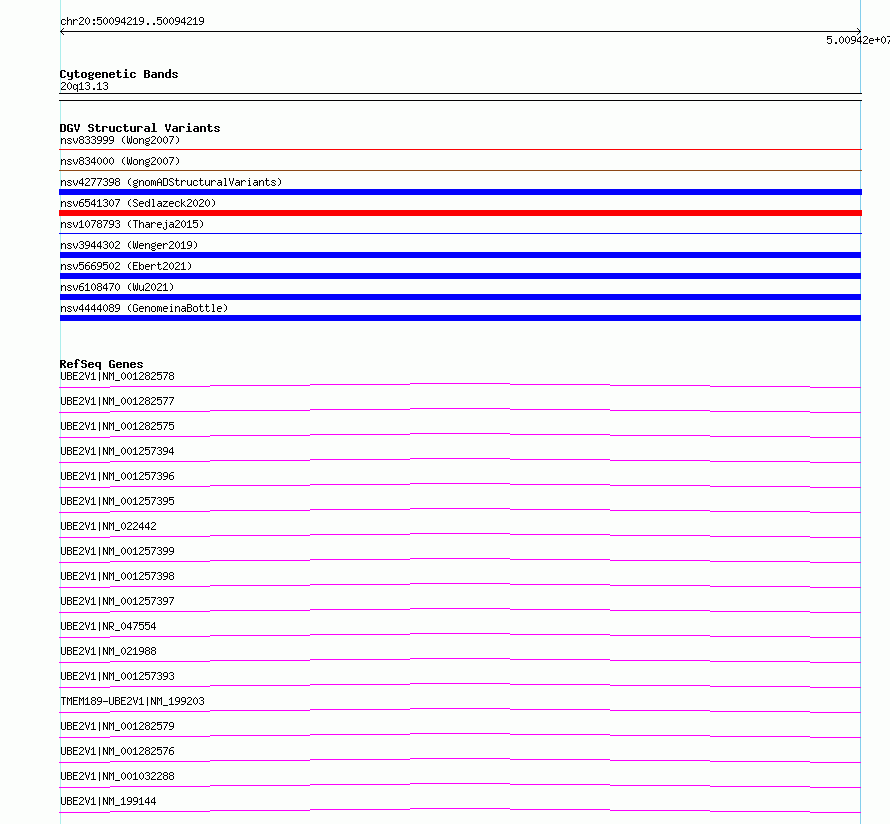890x824 pixels.
Task: Select transcript UBE2V1|NM_001257395
Action: [117, 501]
